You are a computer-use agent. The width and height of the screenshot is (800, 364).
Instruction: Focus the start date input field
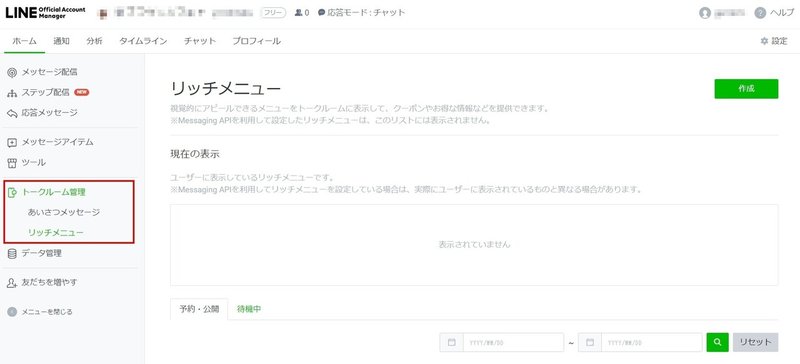pos(513,342)
